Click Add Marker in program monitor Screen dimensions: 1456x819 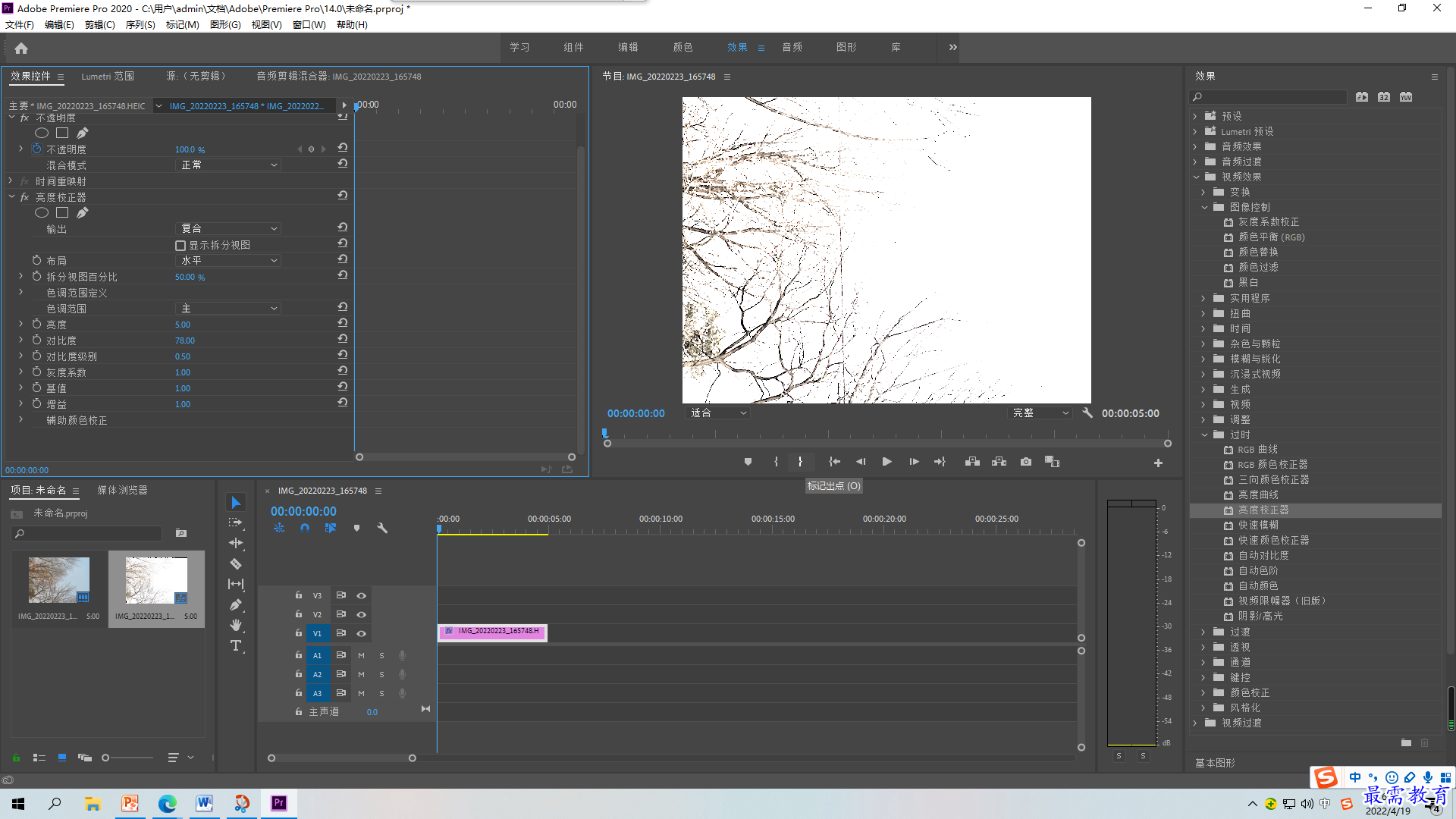[748, 461]
